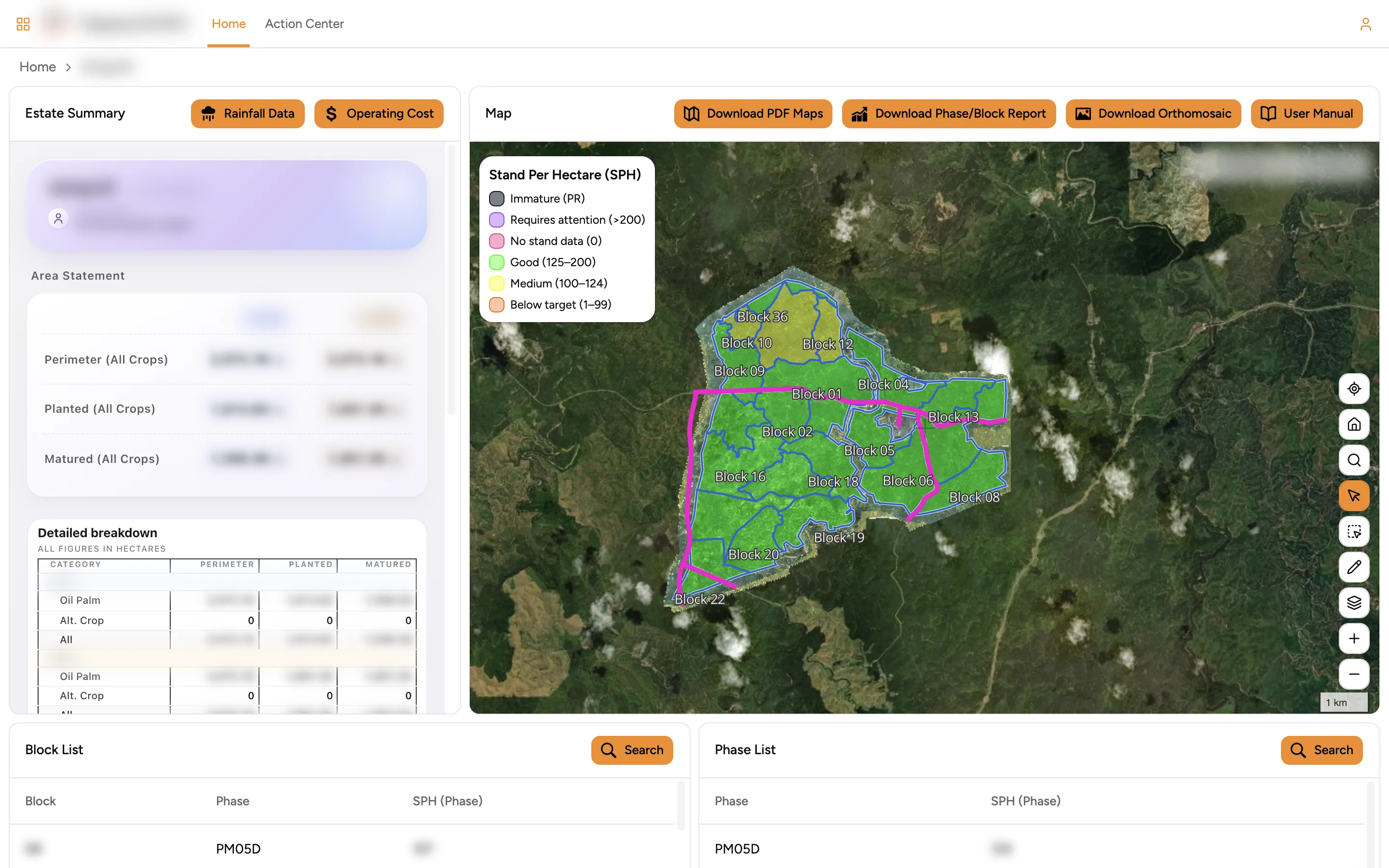This screenshot has width=1389, height=868.
Task: Click the No stand data legend swatch
Action: tap(496, 241)
